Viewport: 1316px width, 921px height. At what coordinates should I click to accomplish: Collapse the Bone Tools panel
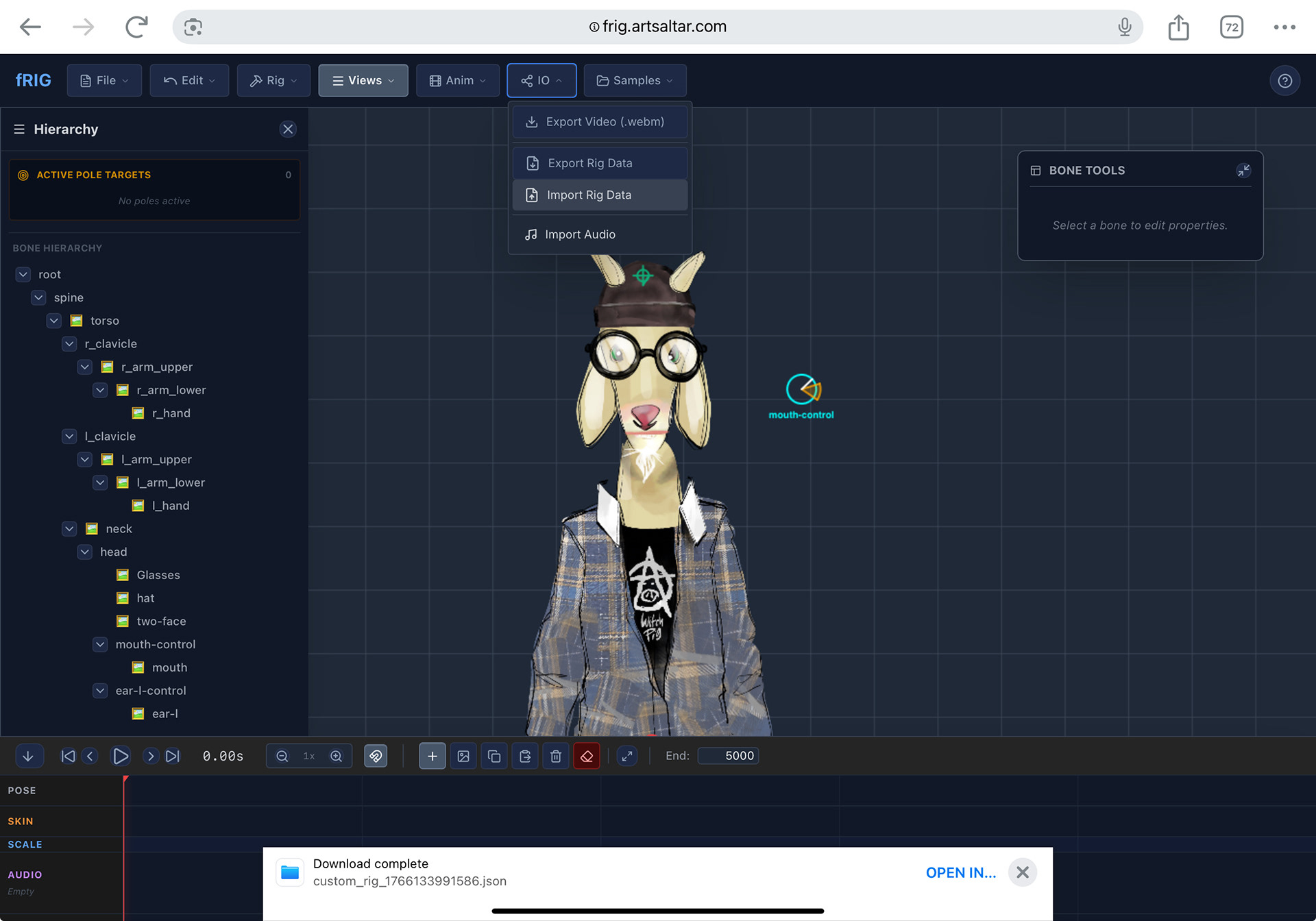coord(1243,170)
